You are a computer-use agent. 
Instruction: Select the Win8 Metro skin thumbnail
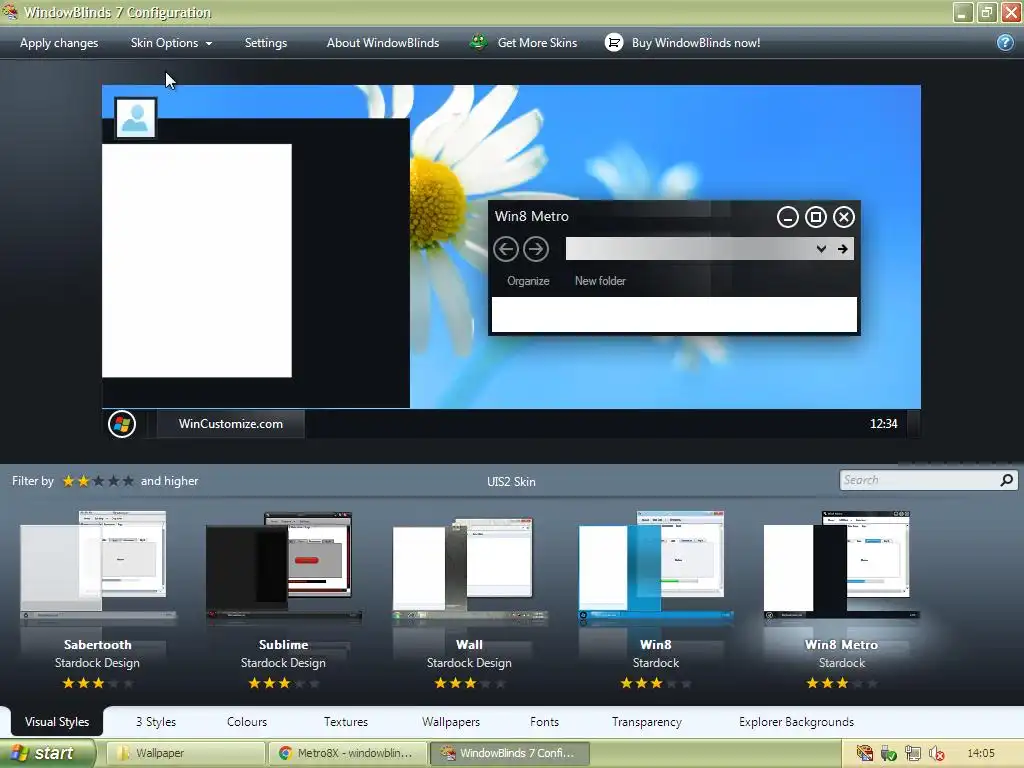click(x=841, y=566)
